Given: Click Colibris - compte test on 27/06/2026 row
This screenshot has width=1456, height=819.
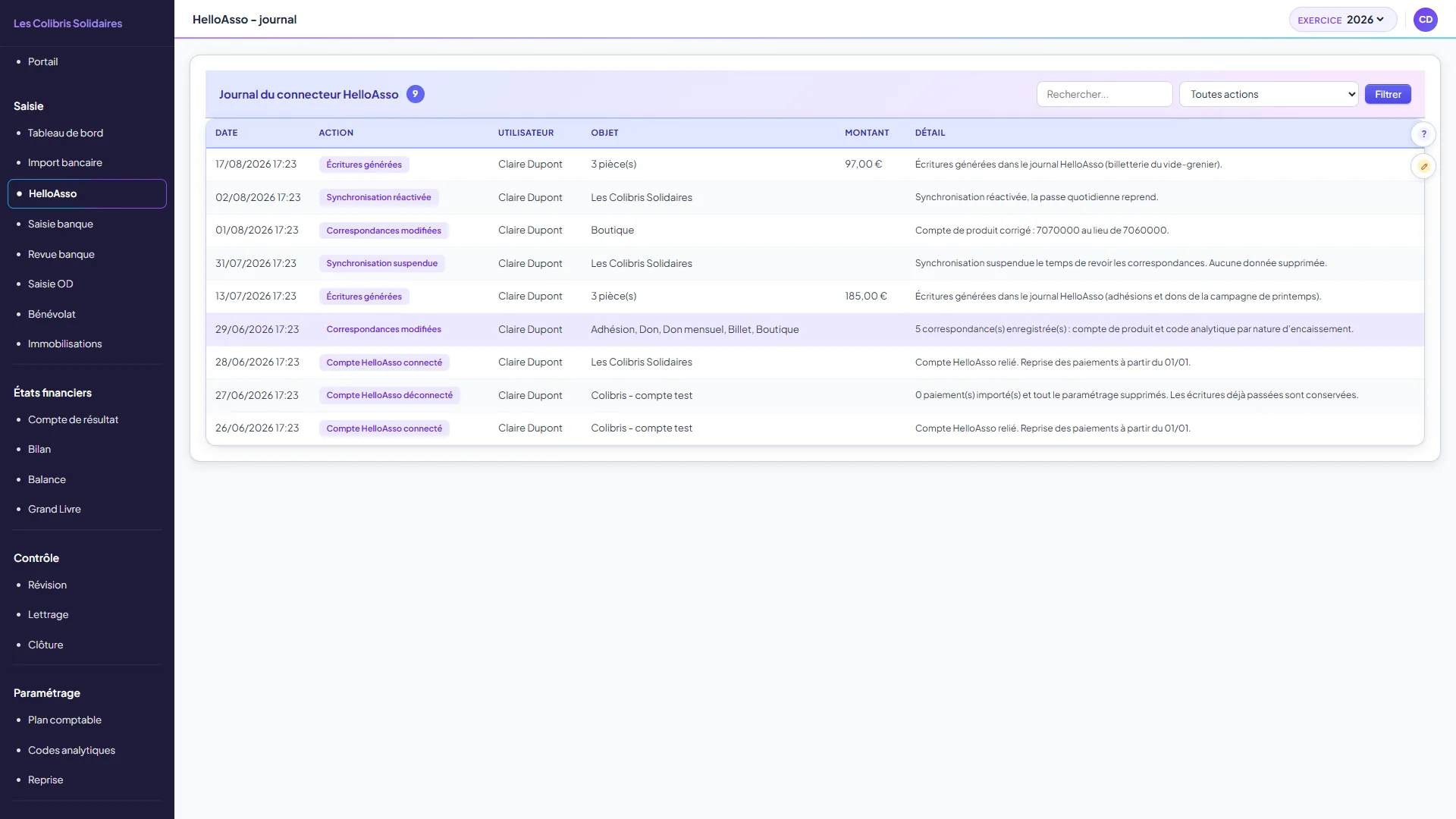Looking at the screenshot, I should point(642,395).
